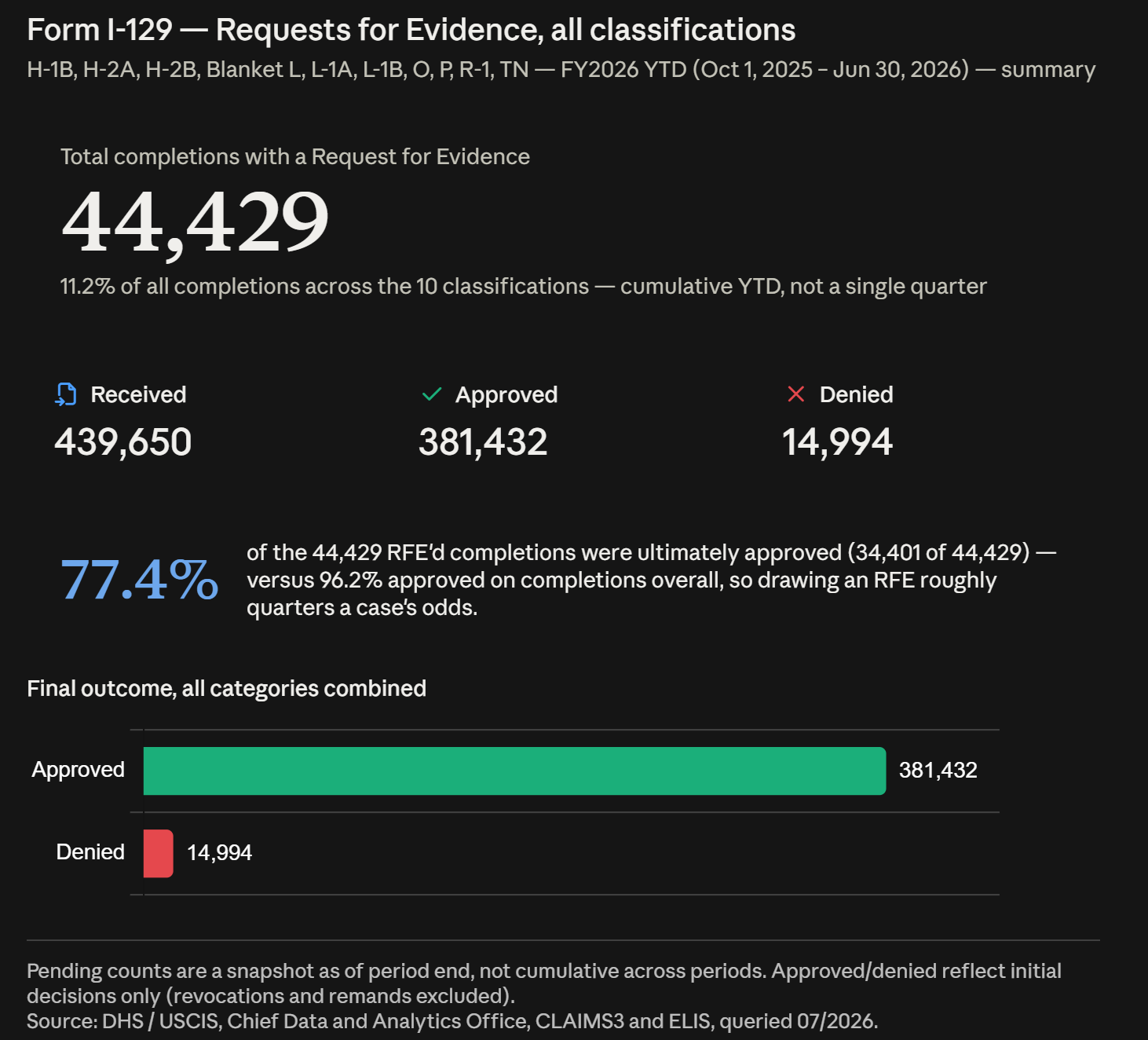This screenshot has width=1148, height=1040.
Task: Click the 'Pending counts are a snapshot' footnote
Action: point(544,983)
